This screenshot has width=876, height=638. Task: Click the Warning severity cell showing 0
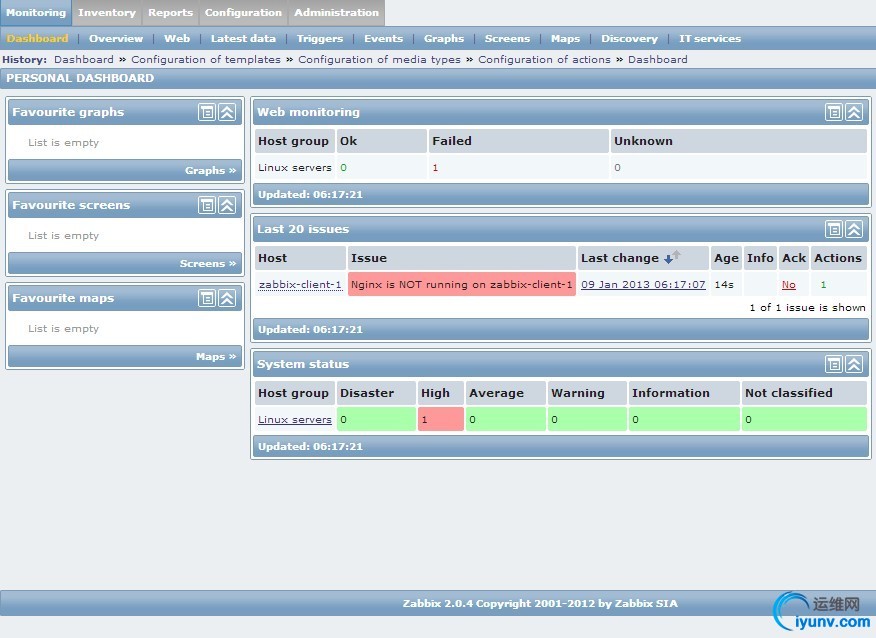[587, 419]
